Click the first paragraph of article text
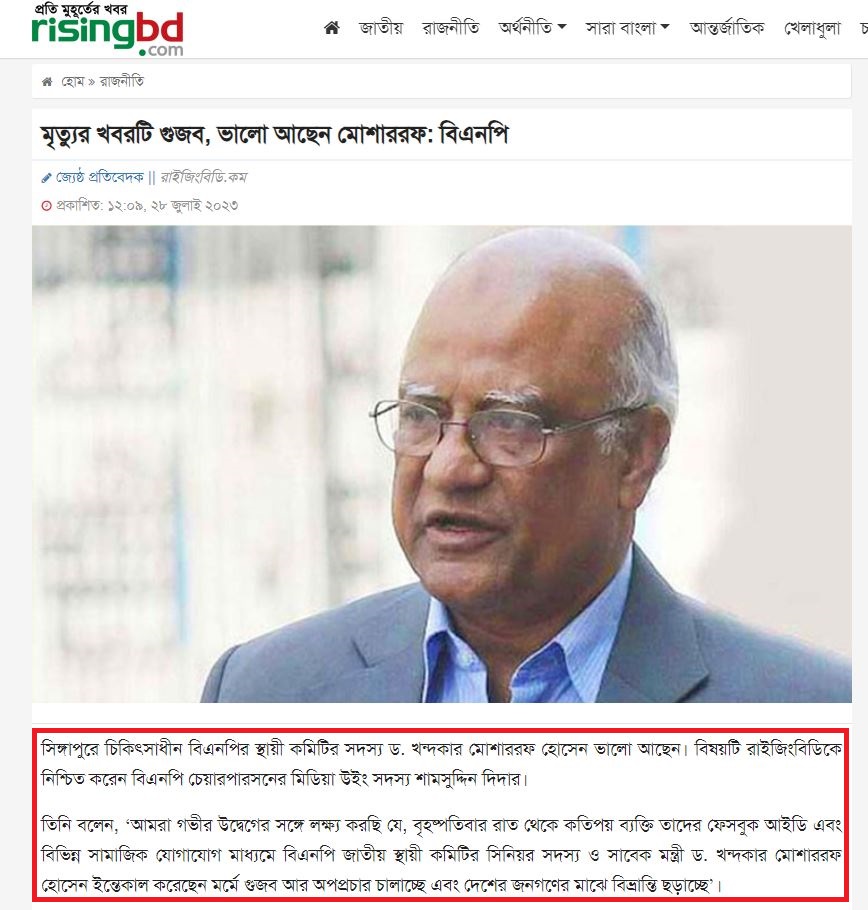 [441, 764]
